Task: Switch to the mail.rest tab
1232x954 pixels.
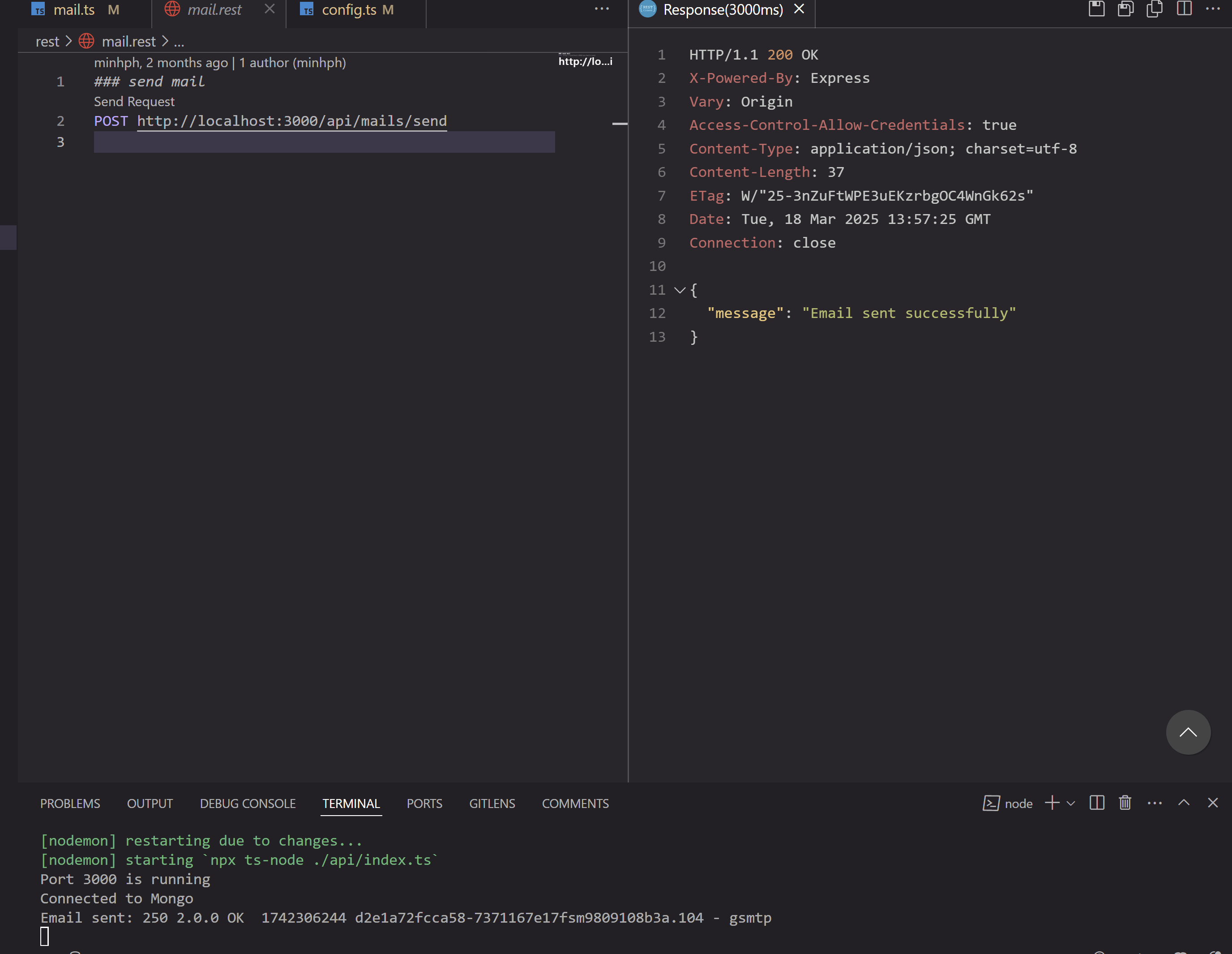Action: (x=214, y=9)
